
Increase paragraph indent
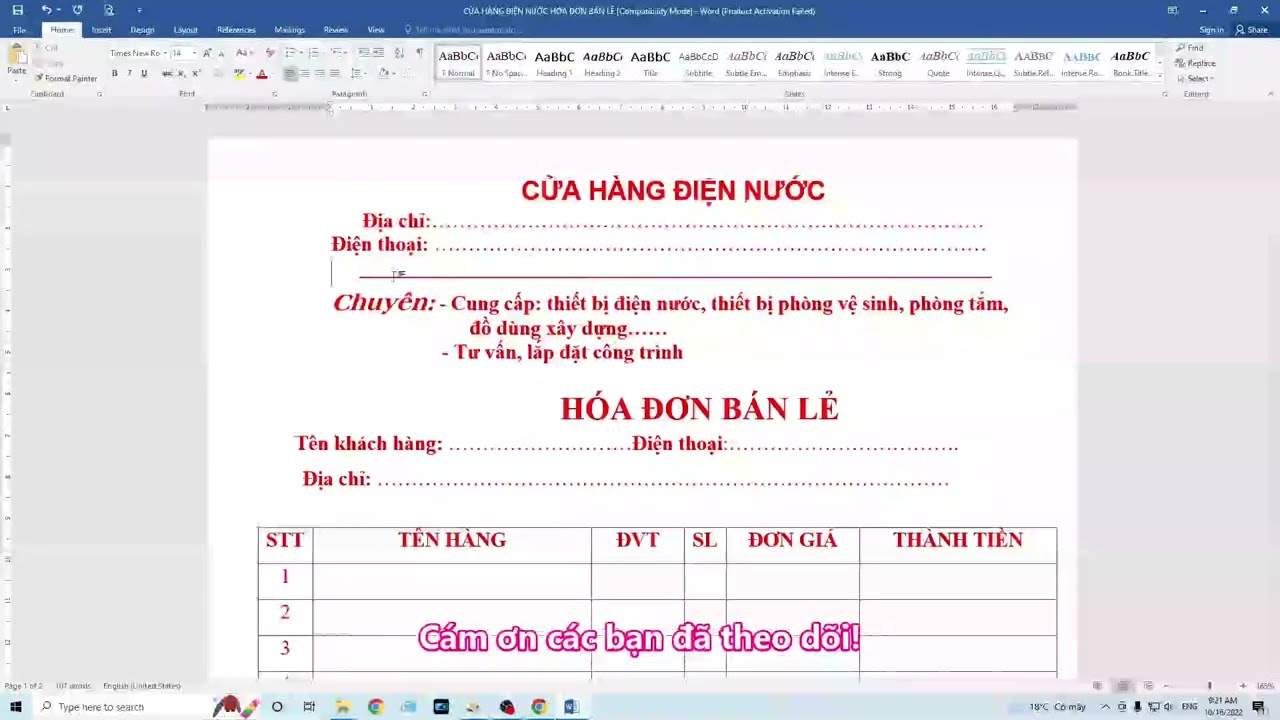[x=379, y=53]
